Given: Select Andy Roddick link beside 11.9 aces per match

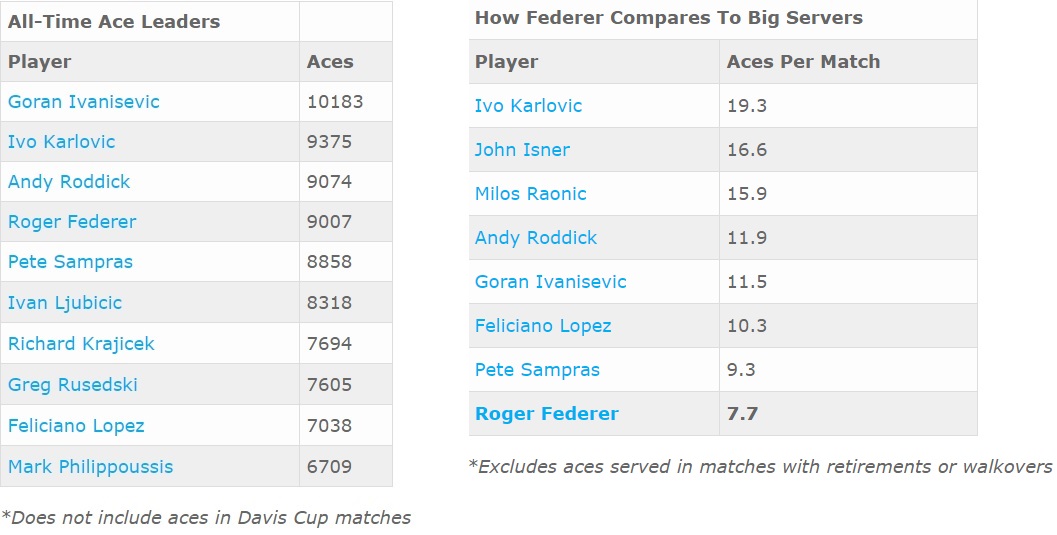Looking at the screenshot, I should 536,238.
